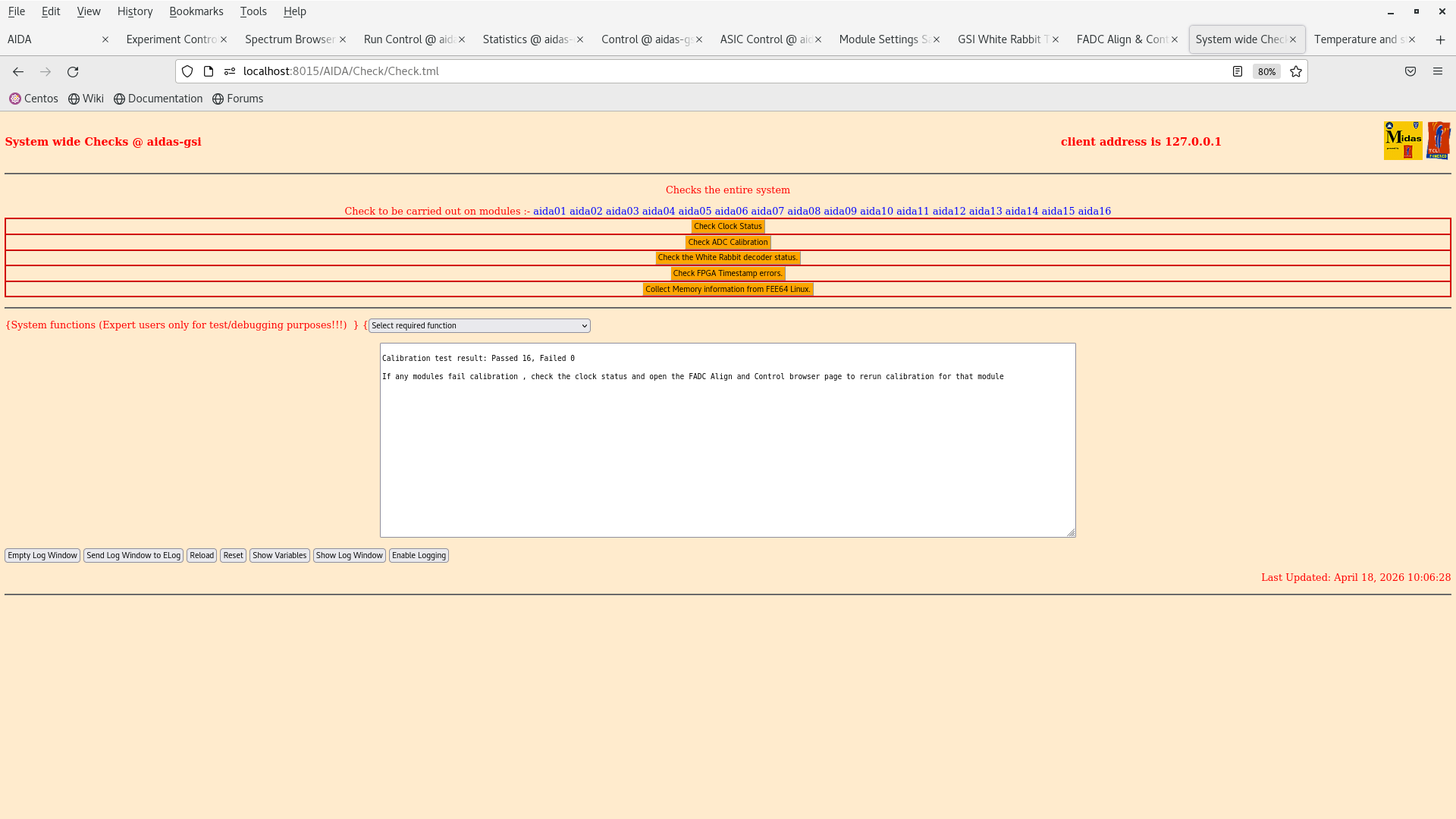Click inside the log output text area
The height and width of the screenshot is (819, 1456).
pos(727,440)
